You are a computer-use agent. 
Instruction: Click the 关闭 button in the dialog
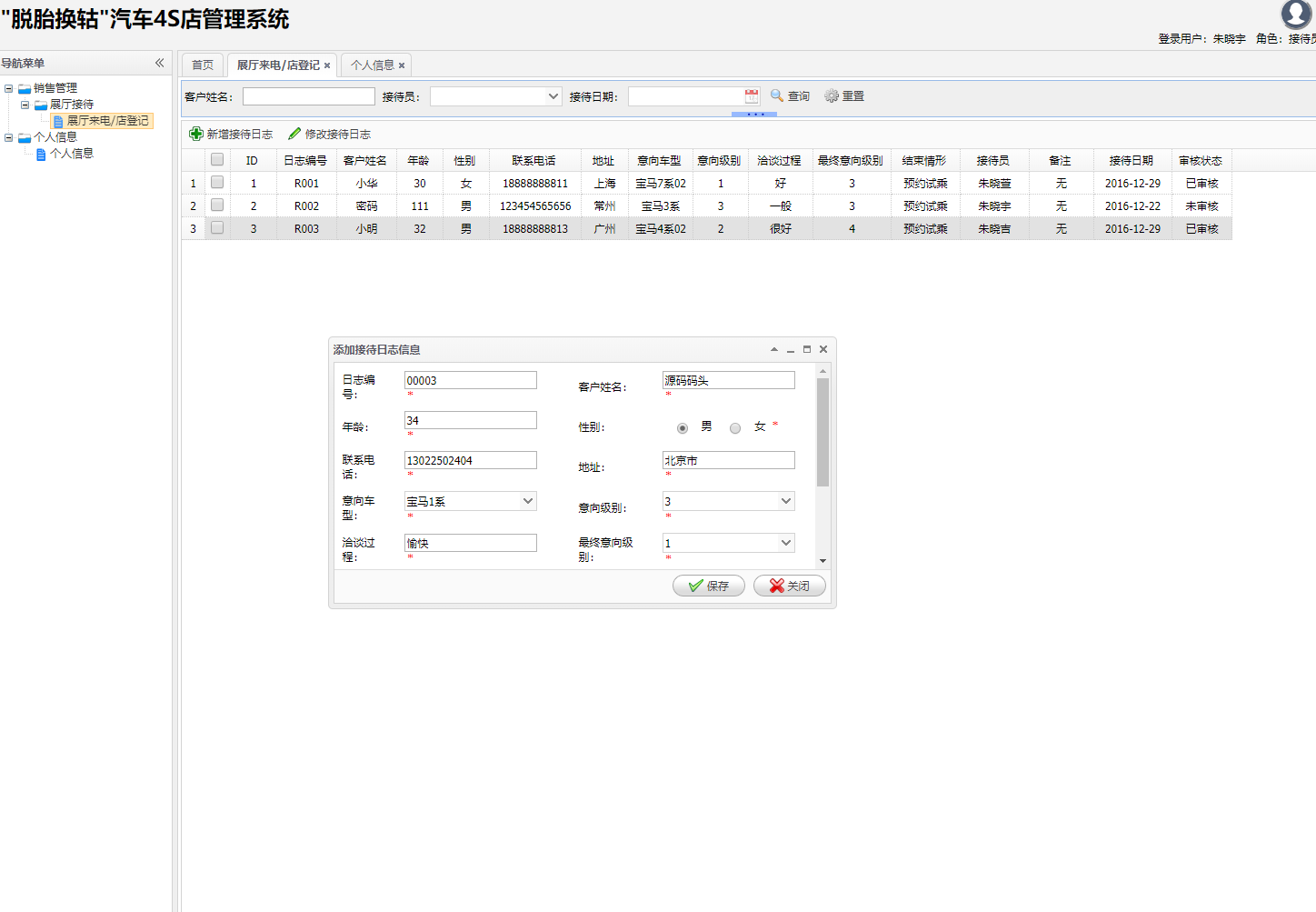coord(789,586)
